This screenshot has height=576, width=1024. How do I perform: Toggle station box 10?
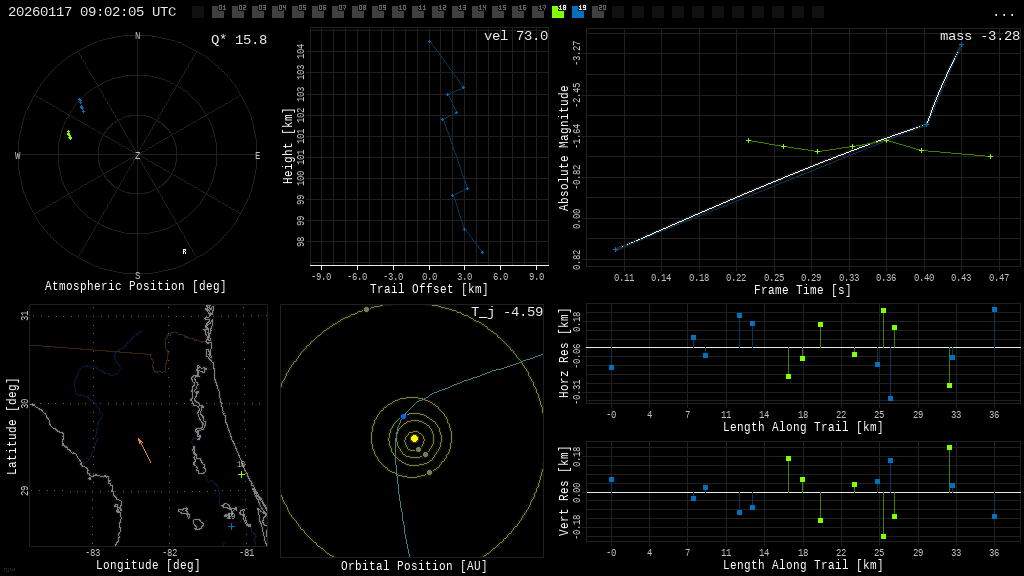(398, 12)
